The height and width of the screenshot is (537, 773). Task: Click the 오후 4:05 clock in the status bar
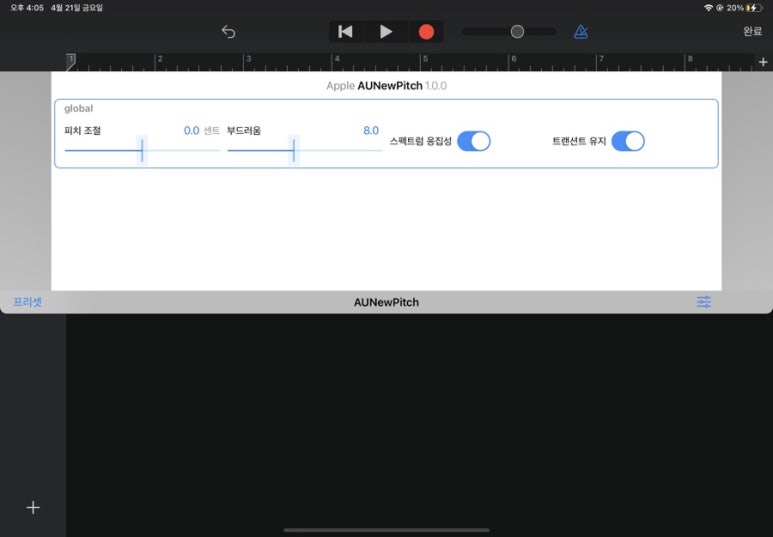tap(27, 8)
